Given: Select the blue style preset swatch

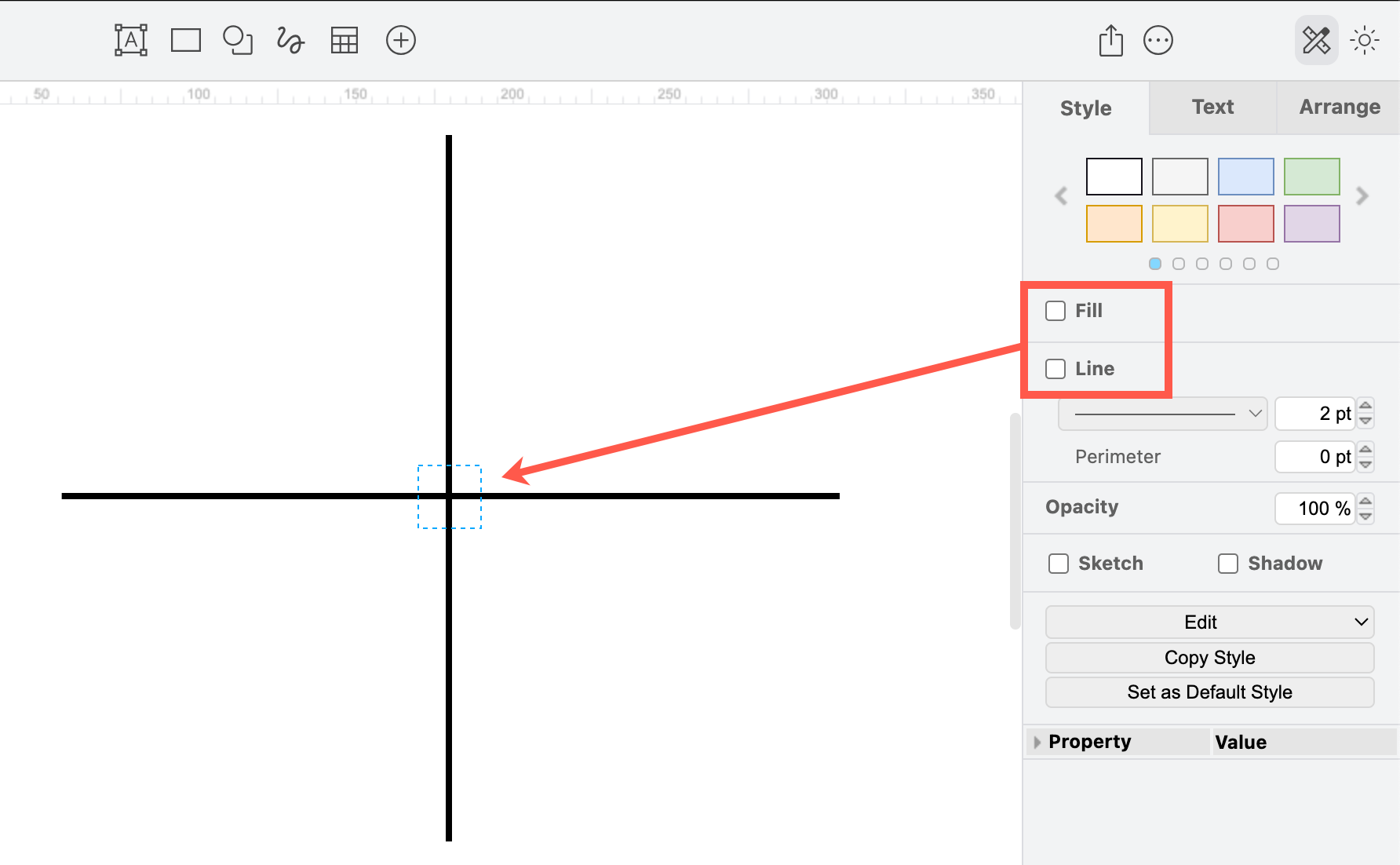Looking at the screenshot, I should (1245, 177).
